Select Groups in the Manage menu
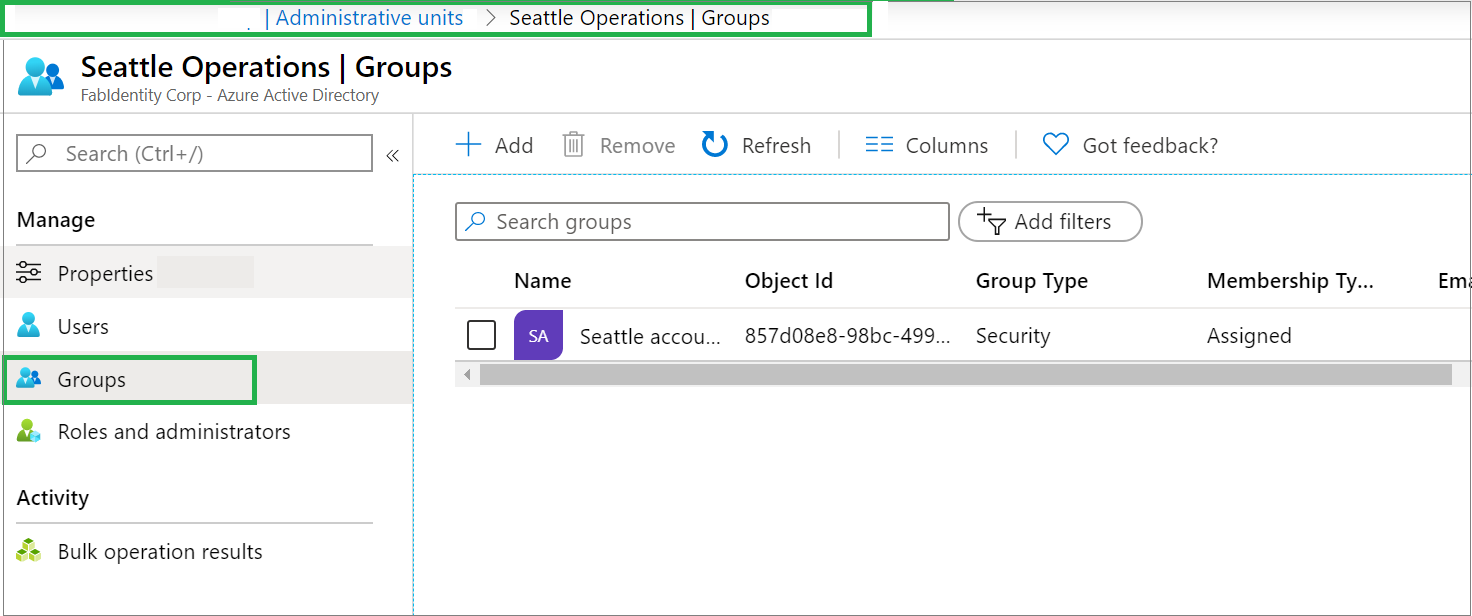 coord(91,379)
